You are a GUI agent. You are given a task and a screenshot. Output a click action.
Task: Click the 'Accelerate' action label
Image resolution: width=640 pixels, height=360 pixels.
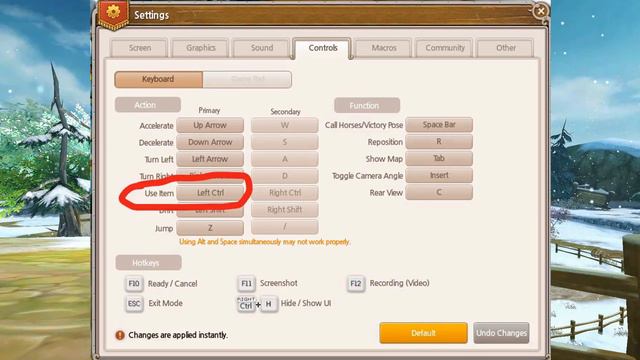pos(156,126)
